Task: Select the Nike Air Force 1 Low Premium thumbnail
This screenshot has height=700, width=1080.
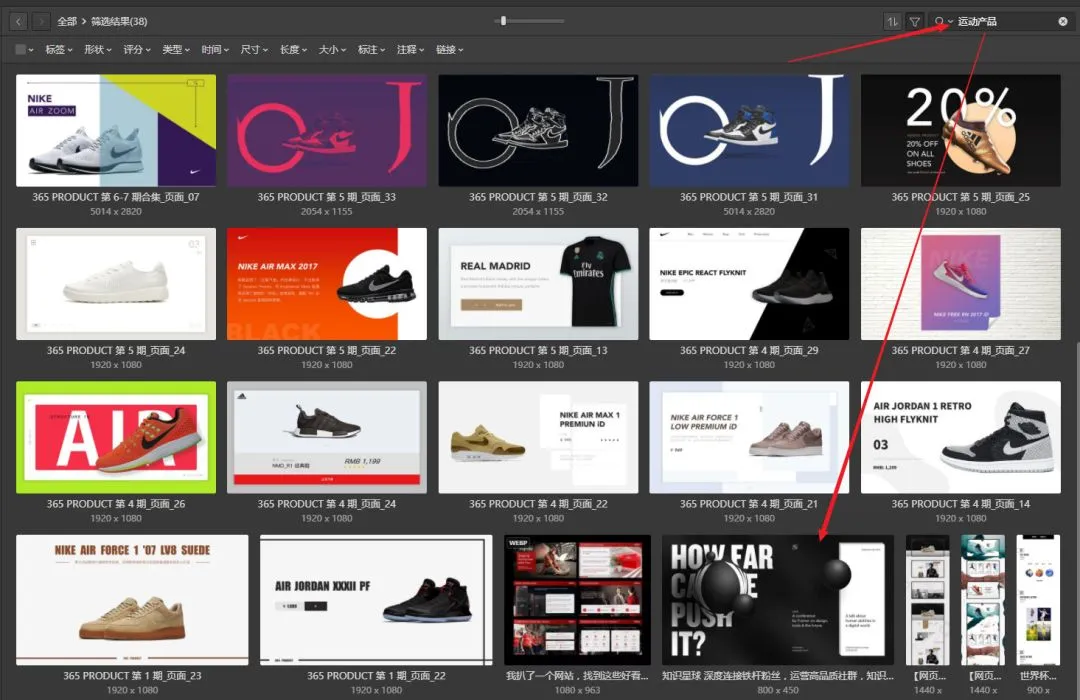Action: [749, 438]
